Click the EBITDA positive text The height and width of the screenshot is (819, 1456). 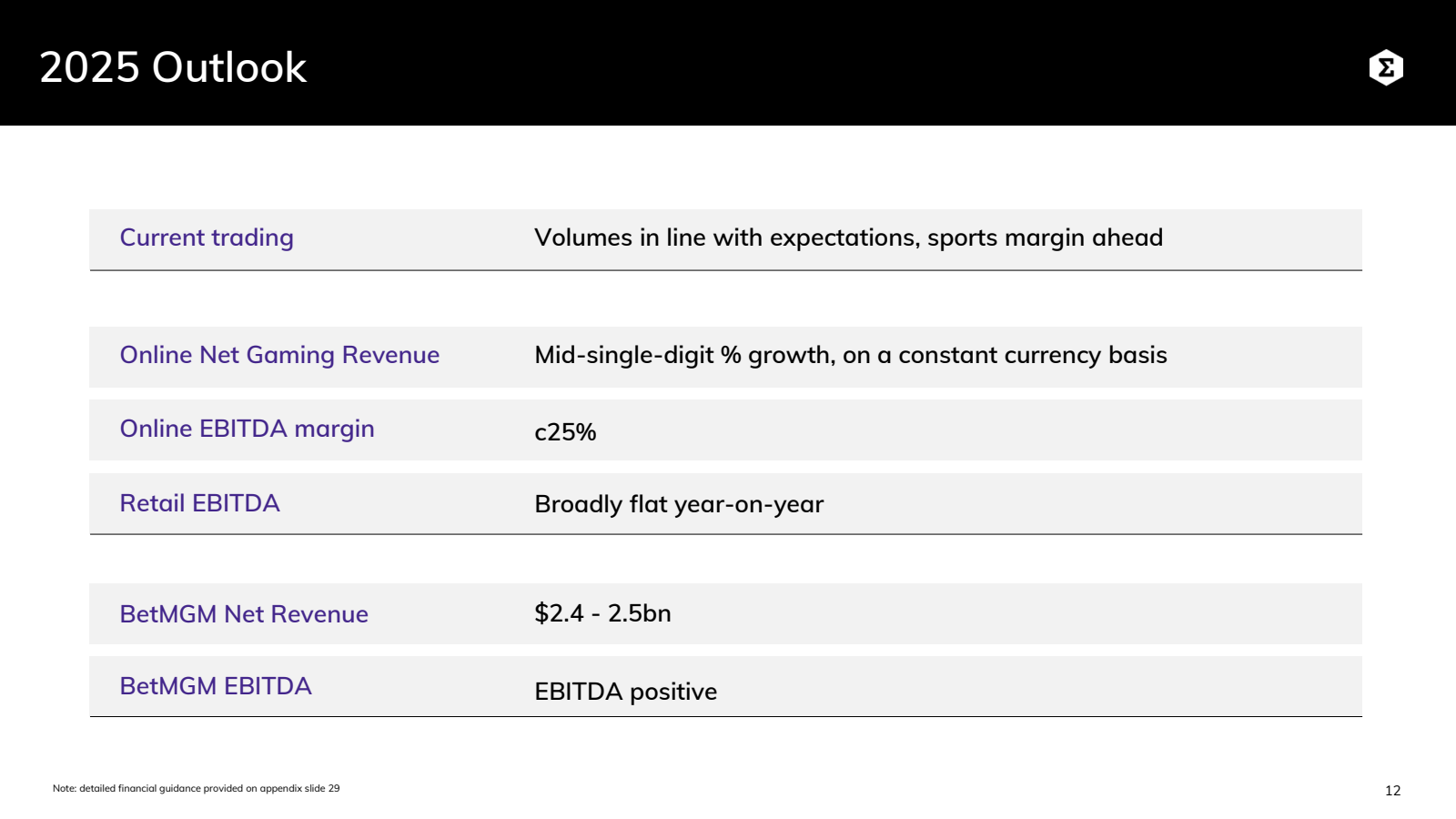click(625, 692)
